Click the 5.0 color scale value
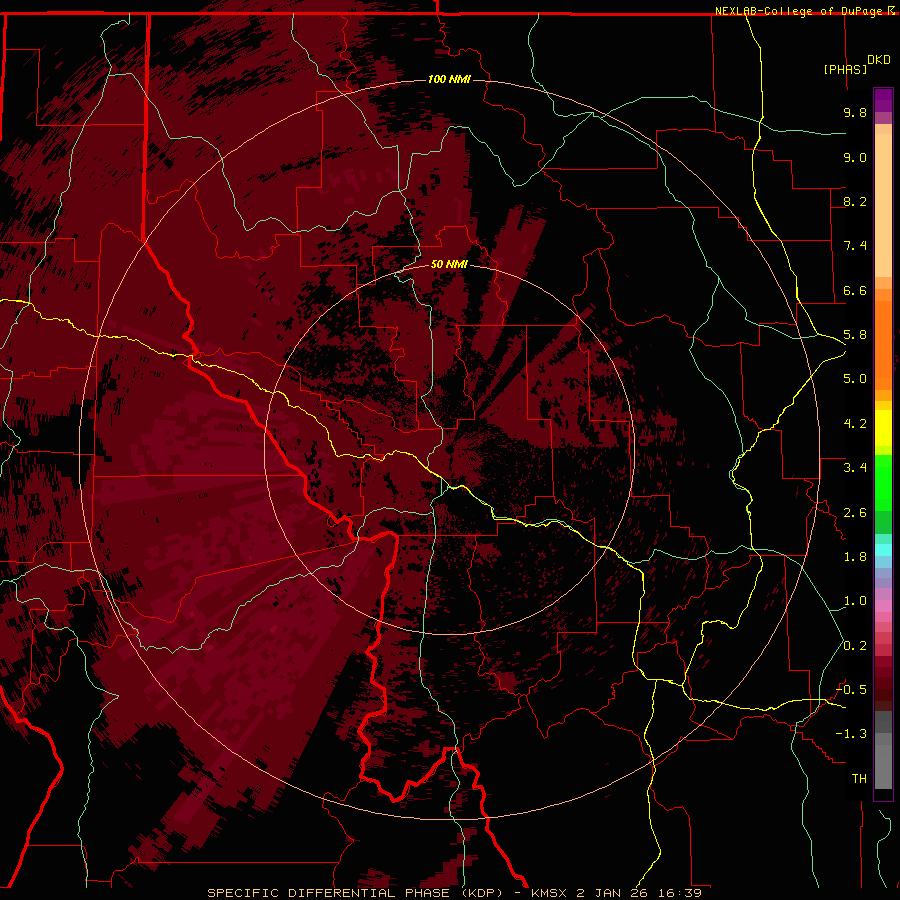Screen dimensions: 900x900 click(855, 379)
